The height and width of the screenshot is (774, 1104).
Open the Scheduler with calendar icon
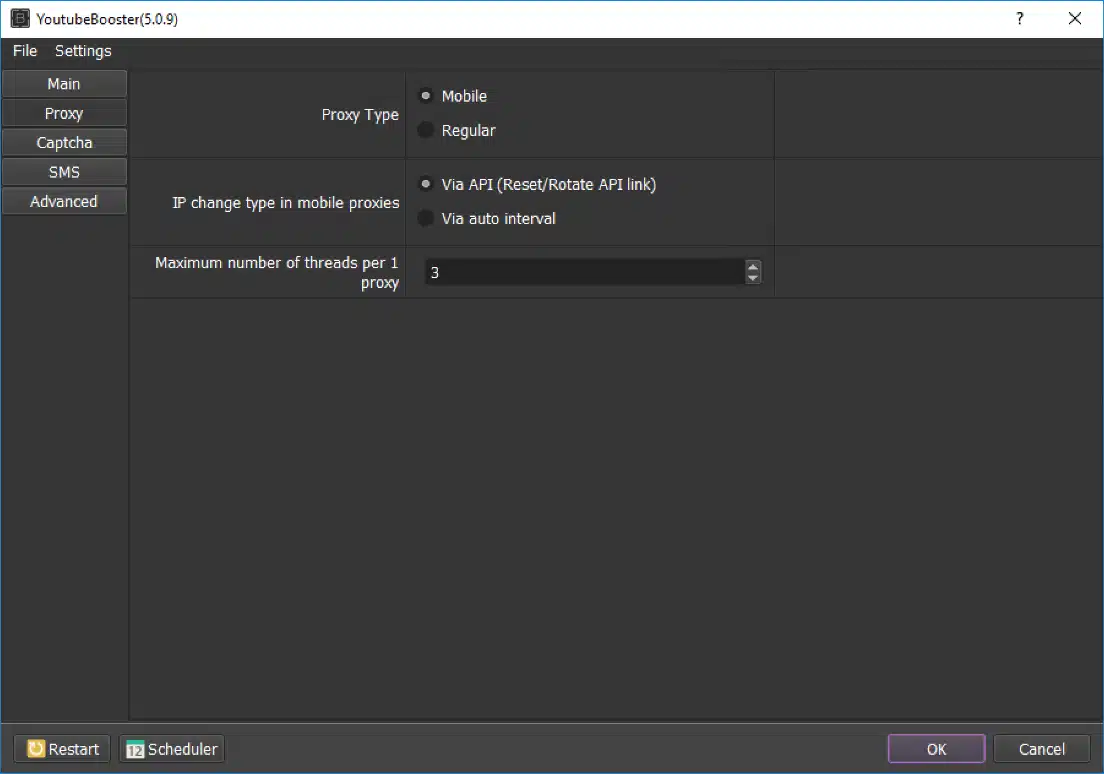(x=172, y=749)
